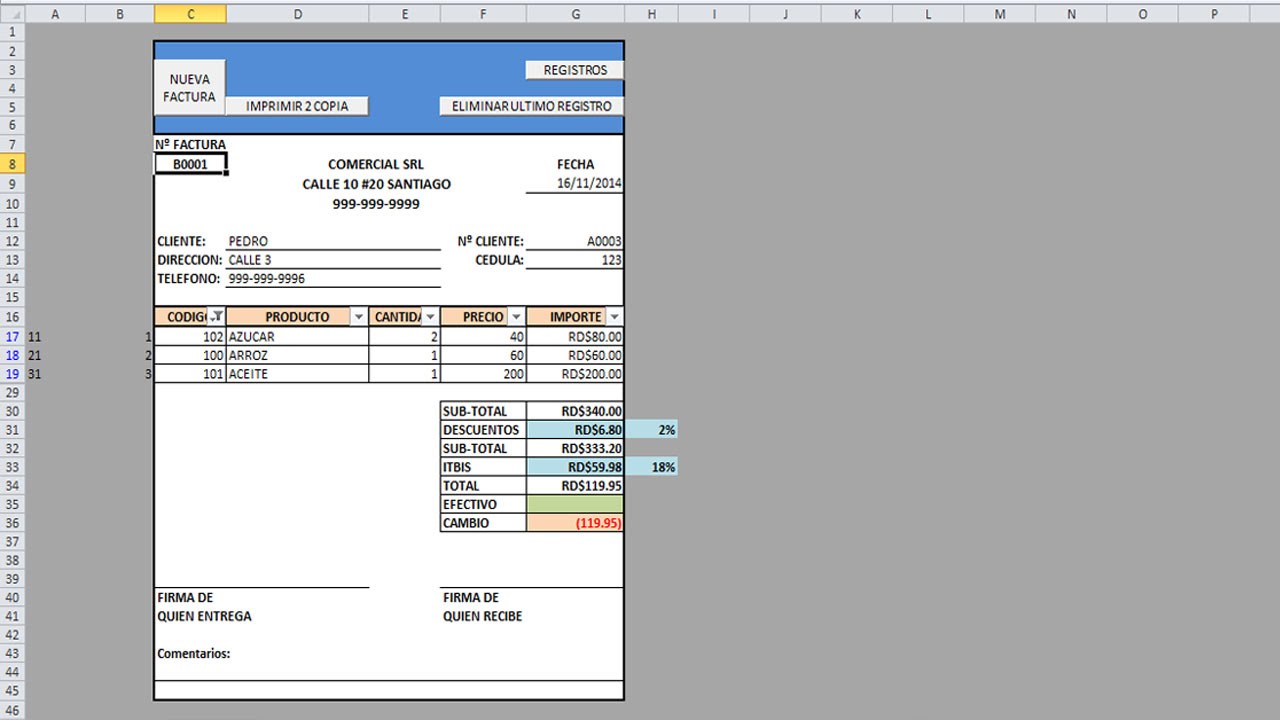Screen dimensions: 1280x720
Task: Select the invoice number cell B0001
Action: click(x=191, y=164)
